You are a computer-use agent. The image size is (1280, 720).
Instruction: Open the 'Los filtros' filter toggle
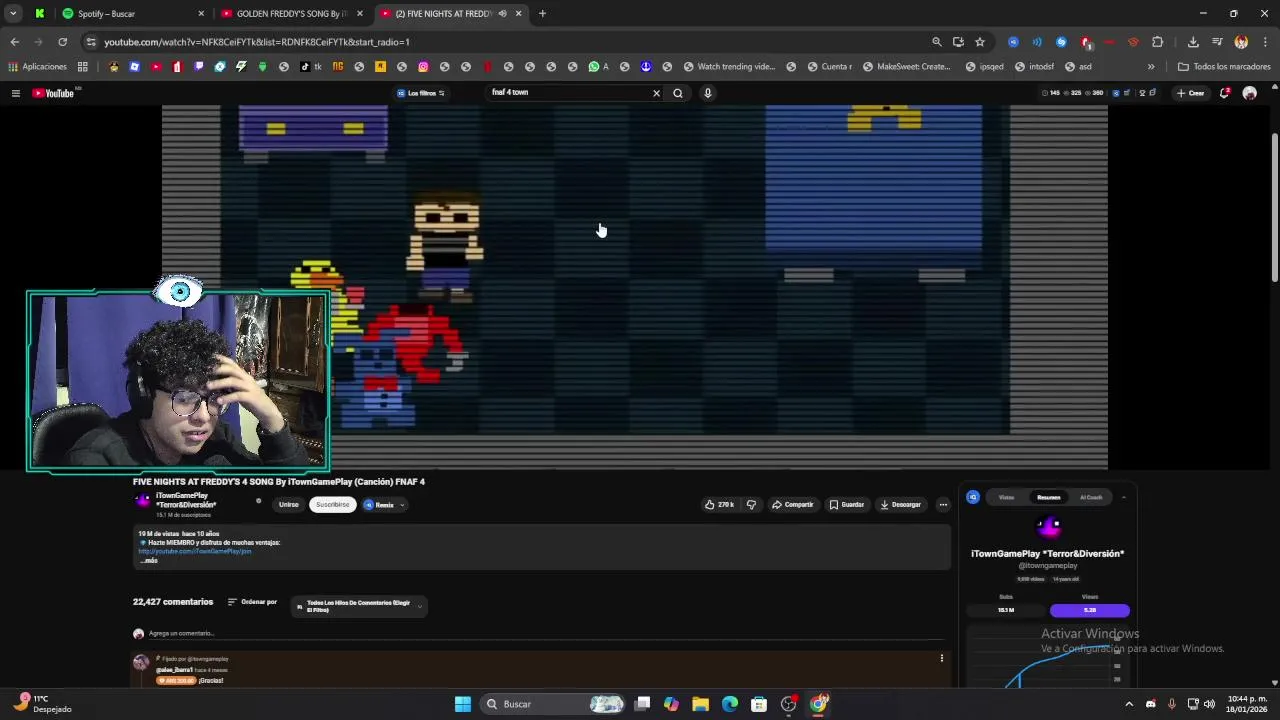point(421,93)
